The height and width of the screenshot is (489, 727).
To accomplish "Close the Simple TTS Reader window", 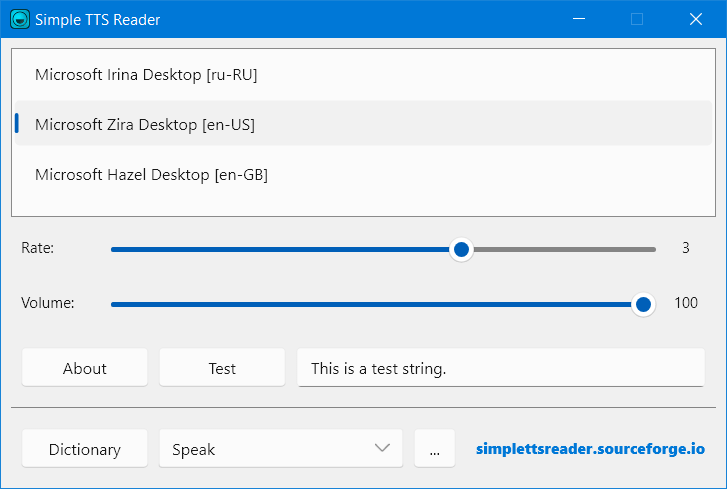I will point(696,19).
